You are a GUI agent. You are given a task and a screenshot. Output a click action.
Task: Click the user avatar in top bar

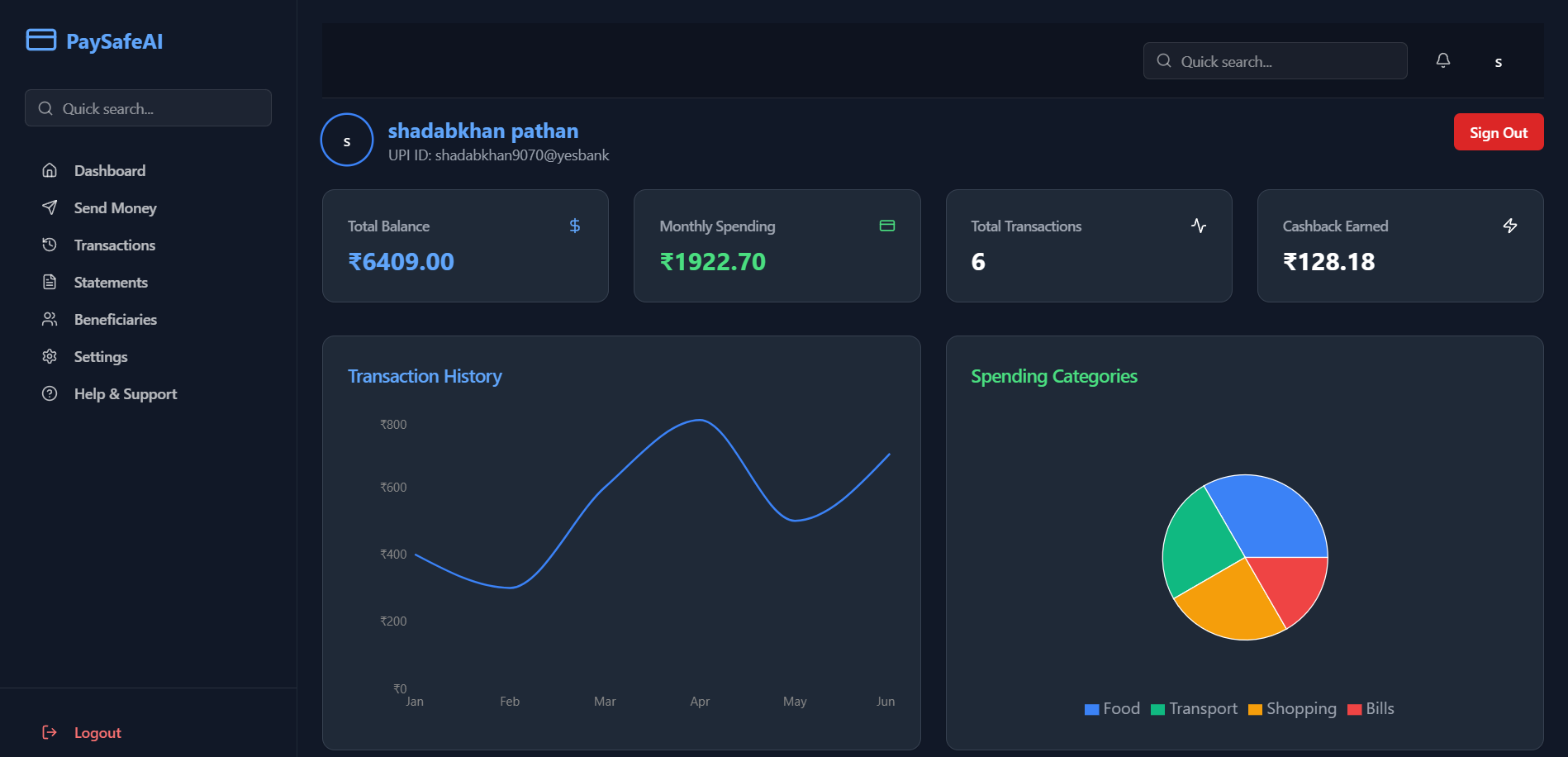[x=1499, y=62]
